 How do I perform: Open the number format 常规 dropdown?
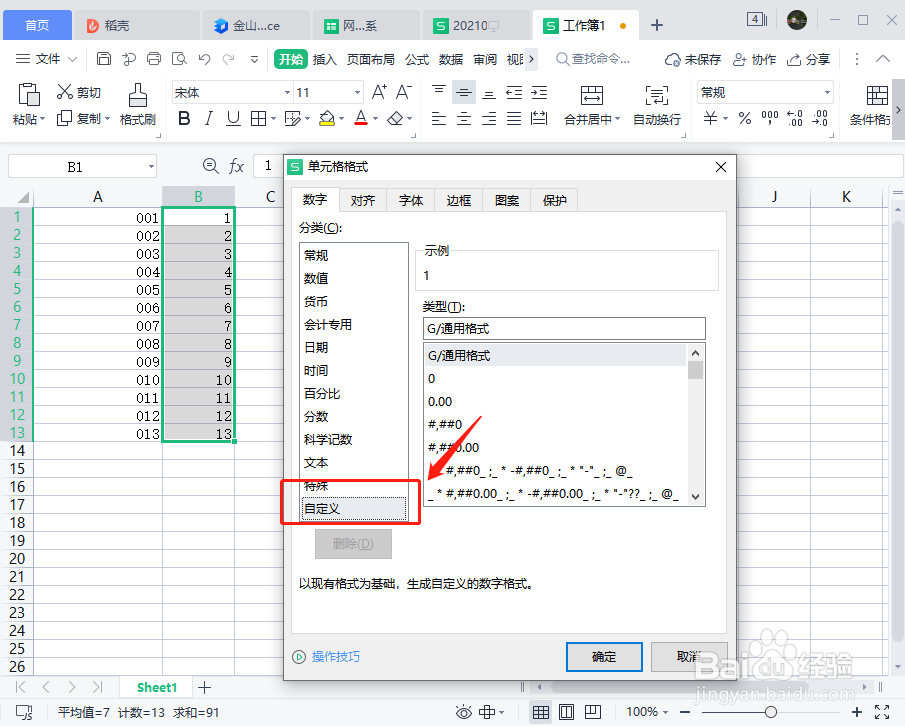pyautogui.click(x=827, y=92)
